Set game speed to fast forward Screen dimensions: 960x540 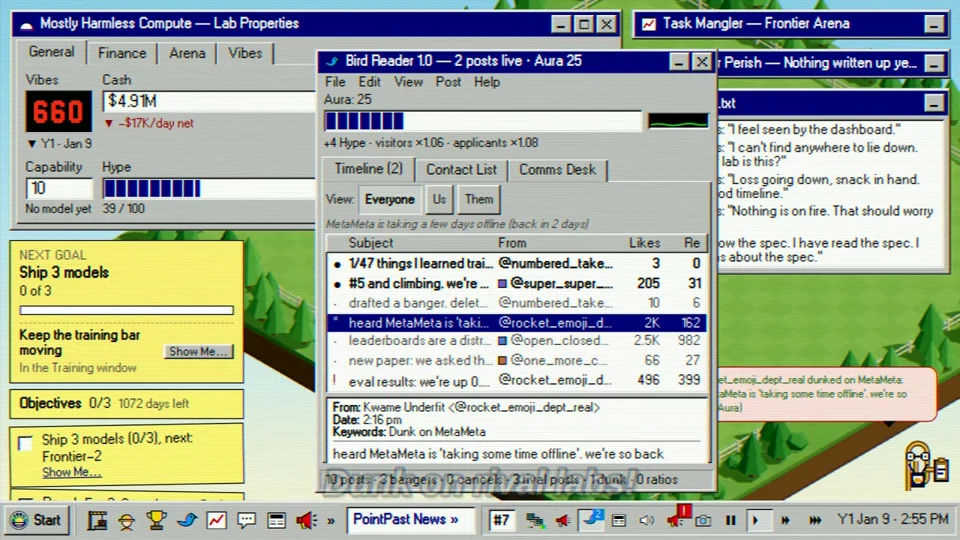[785, 520]
